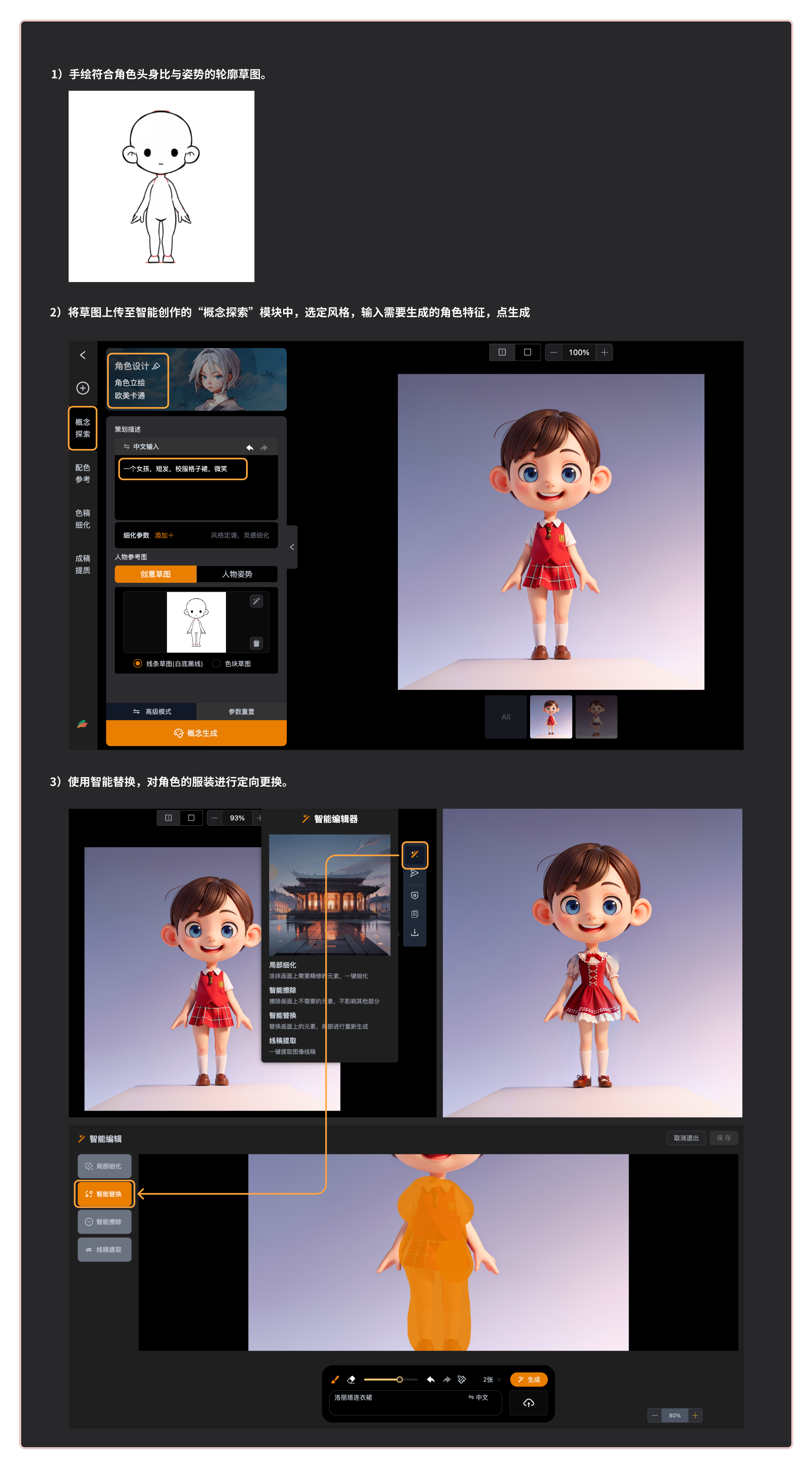Viewport: 812px width, 1468px height.
Task: Select the 色块草图 radio option
Action: pyautogui.click(x=216, y=664)
